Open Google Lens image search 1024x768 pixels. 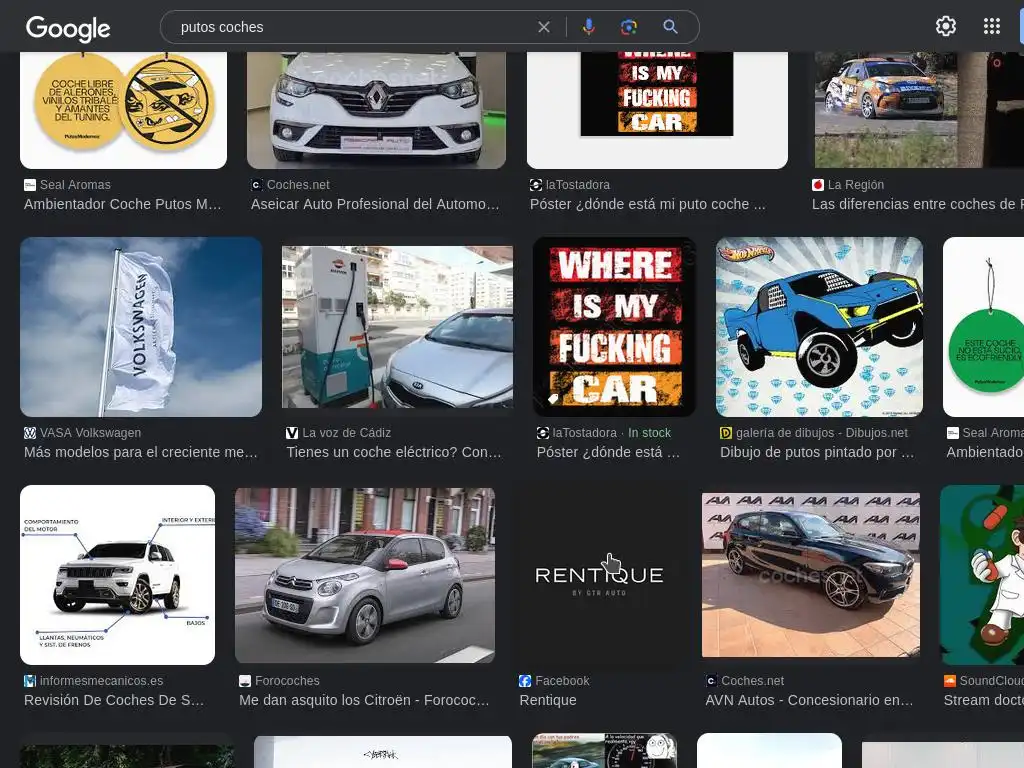pos(628,27)
